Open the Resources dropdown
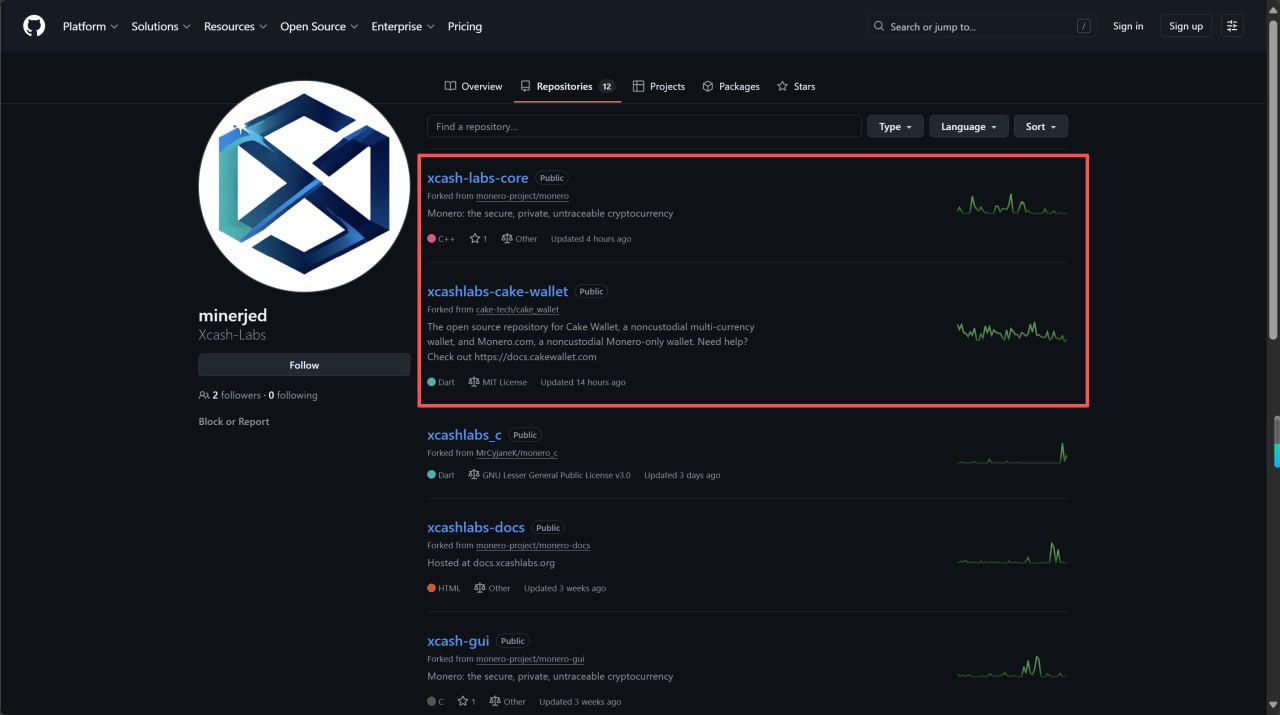The height and width of the screenshot is (715, 1280). 235,27
